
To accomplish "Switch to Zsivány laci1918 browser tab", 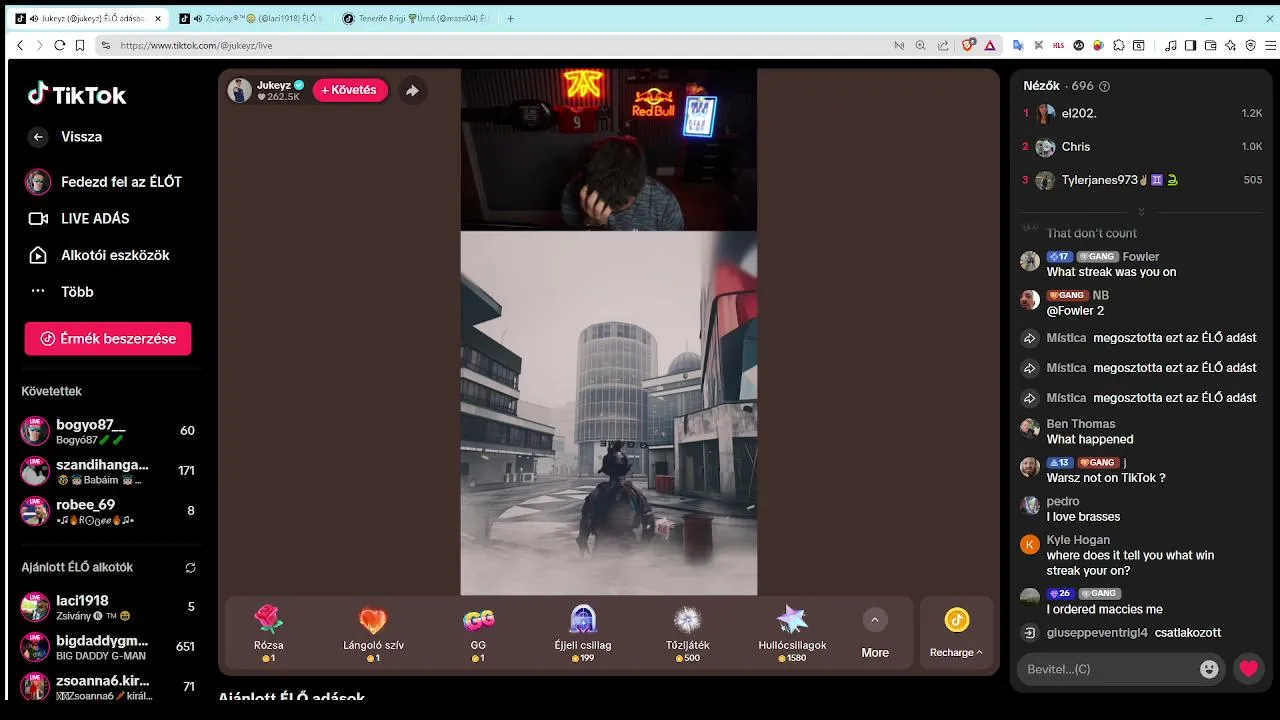I will [x=251, y=18].
